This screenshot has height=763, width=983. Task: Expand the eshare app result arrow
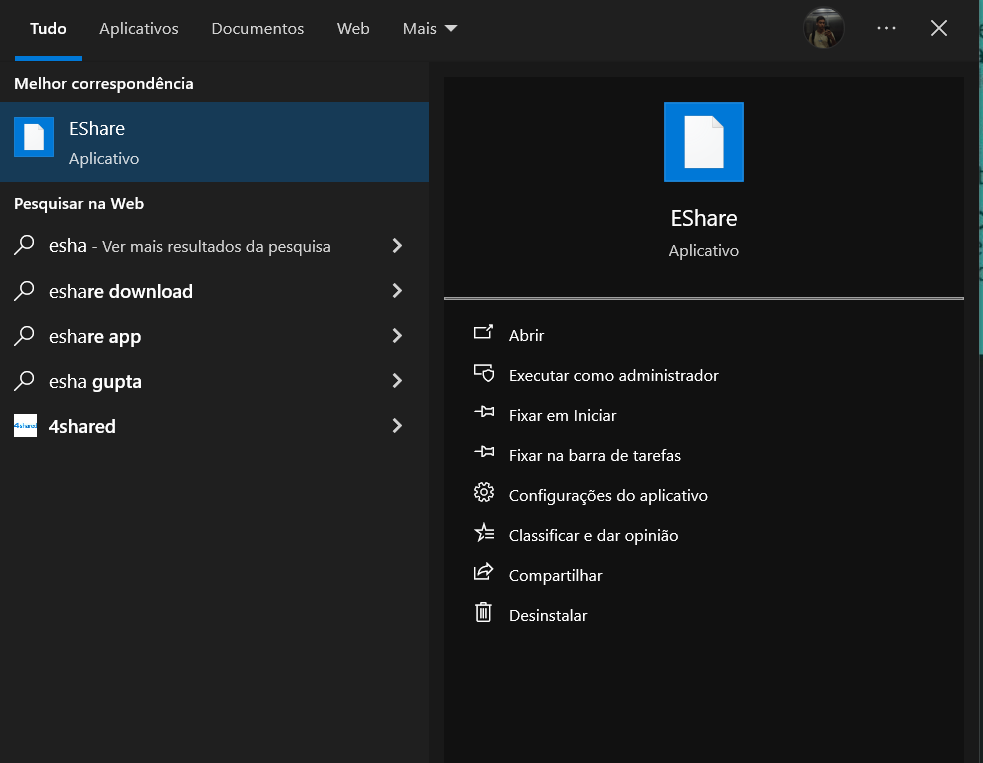[397, 336]
